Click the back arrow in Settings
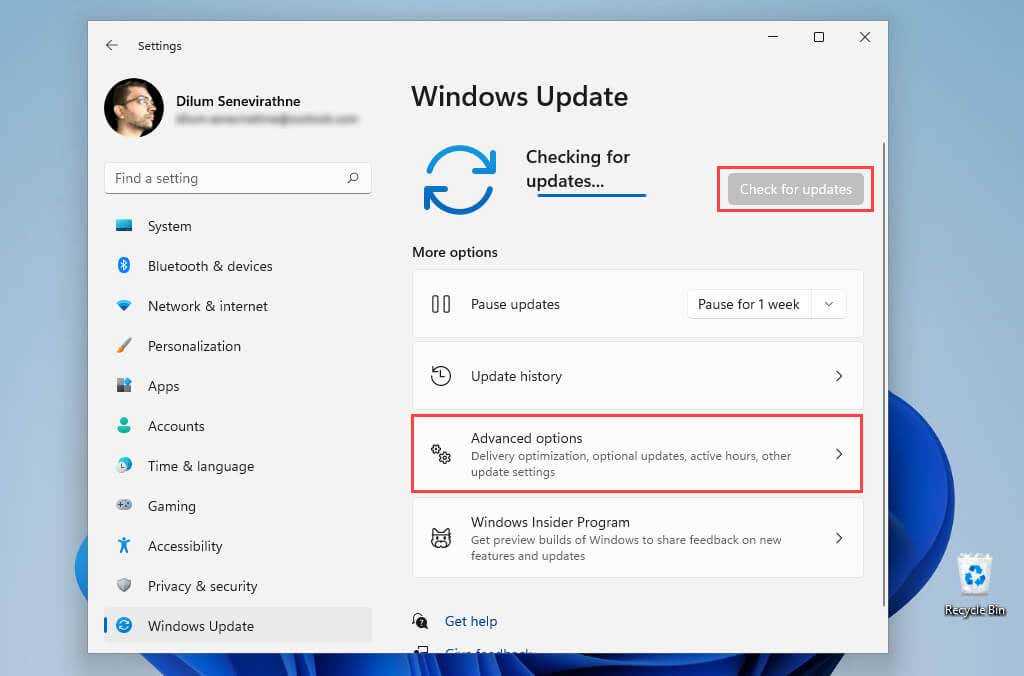Screen dimensions: 1024x676 pos(112,45)
